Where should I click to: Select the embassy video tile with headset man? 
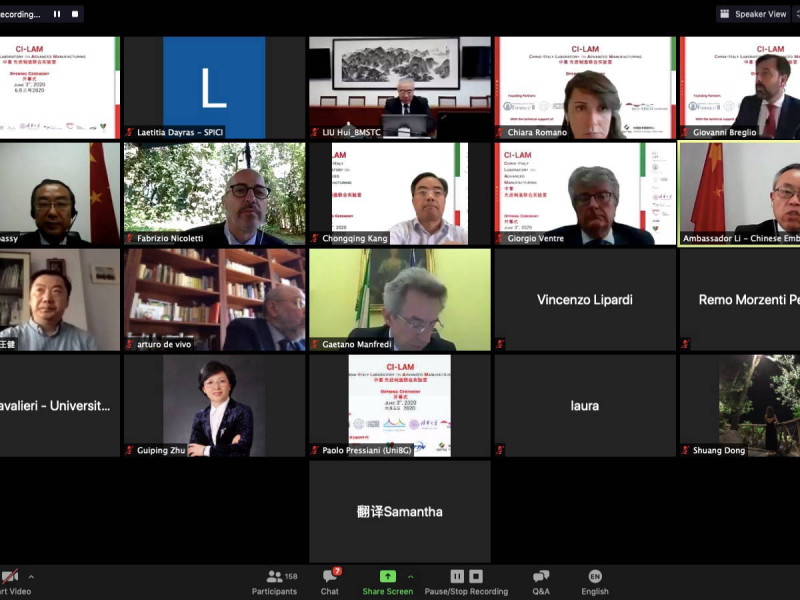click(60, 193)
